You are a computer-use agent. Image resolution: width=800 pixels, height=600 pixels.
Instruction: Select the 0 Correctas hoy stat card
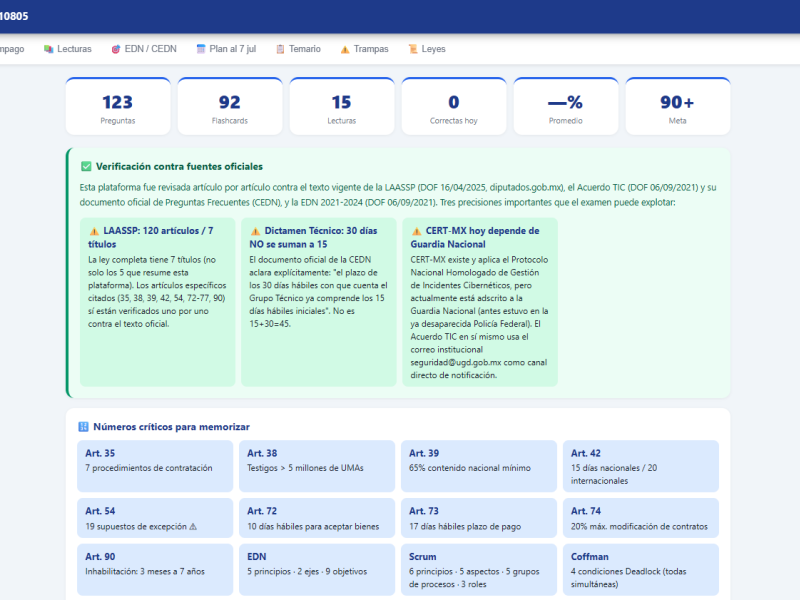[454, 106]
